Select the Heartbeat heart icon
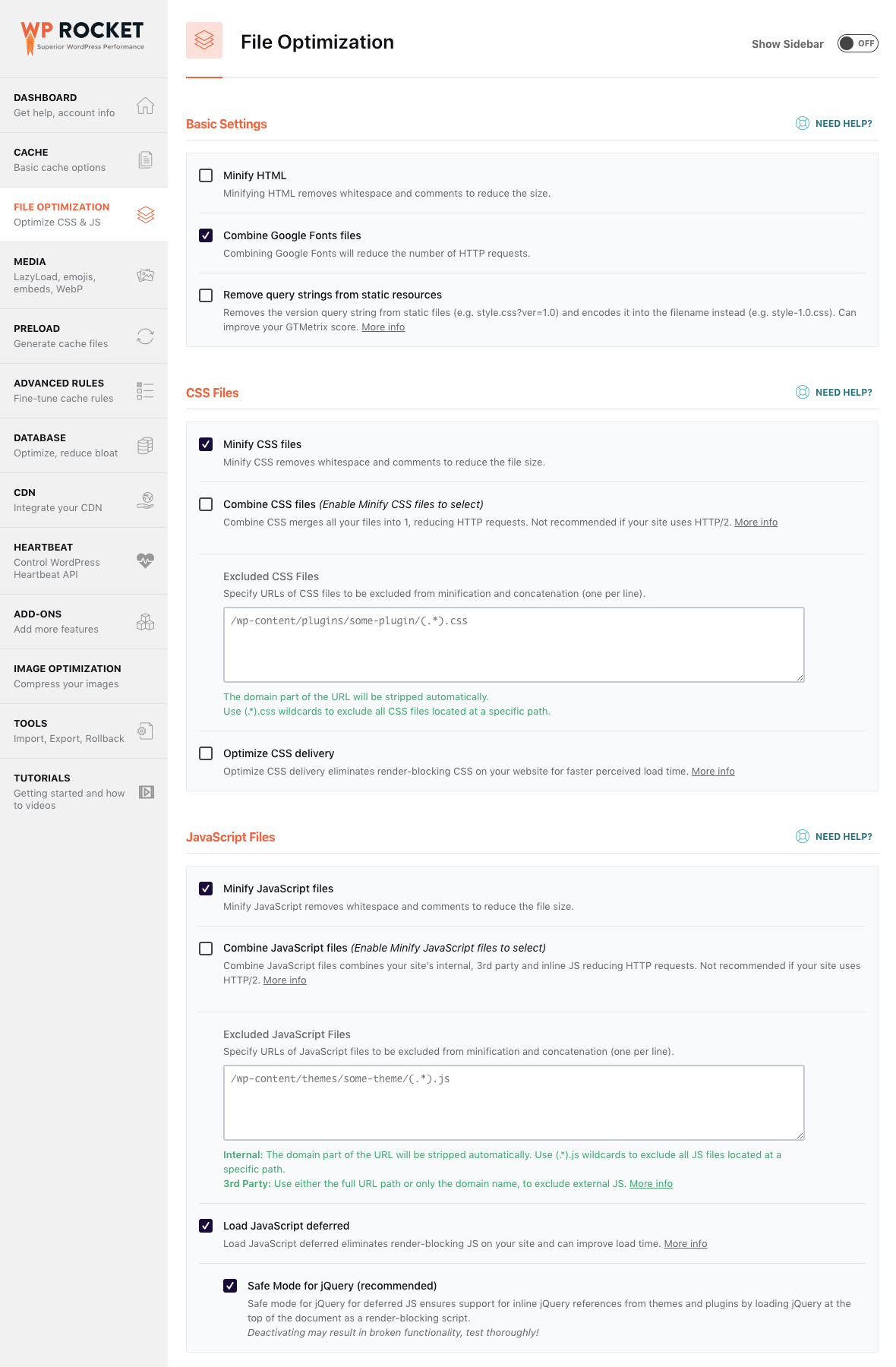Viewport: 896px width, 1367px height. 145,561
